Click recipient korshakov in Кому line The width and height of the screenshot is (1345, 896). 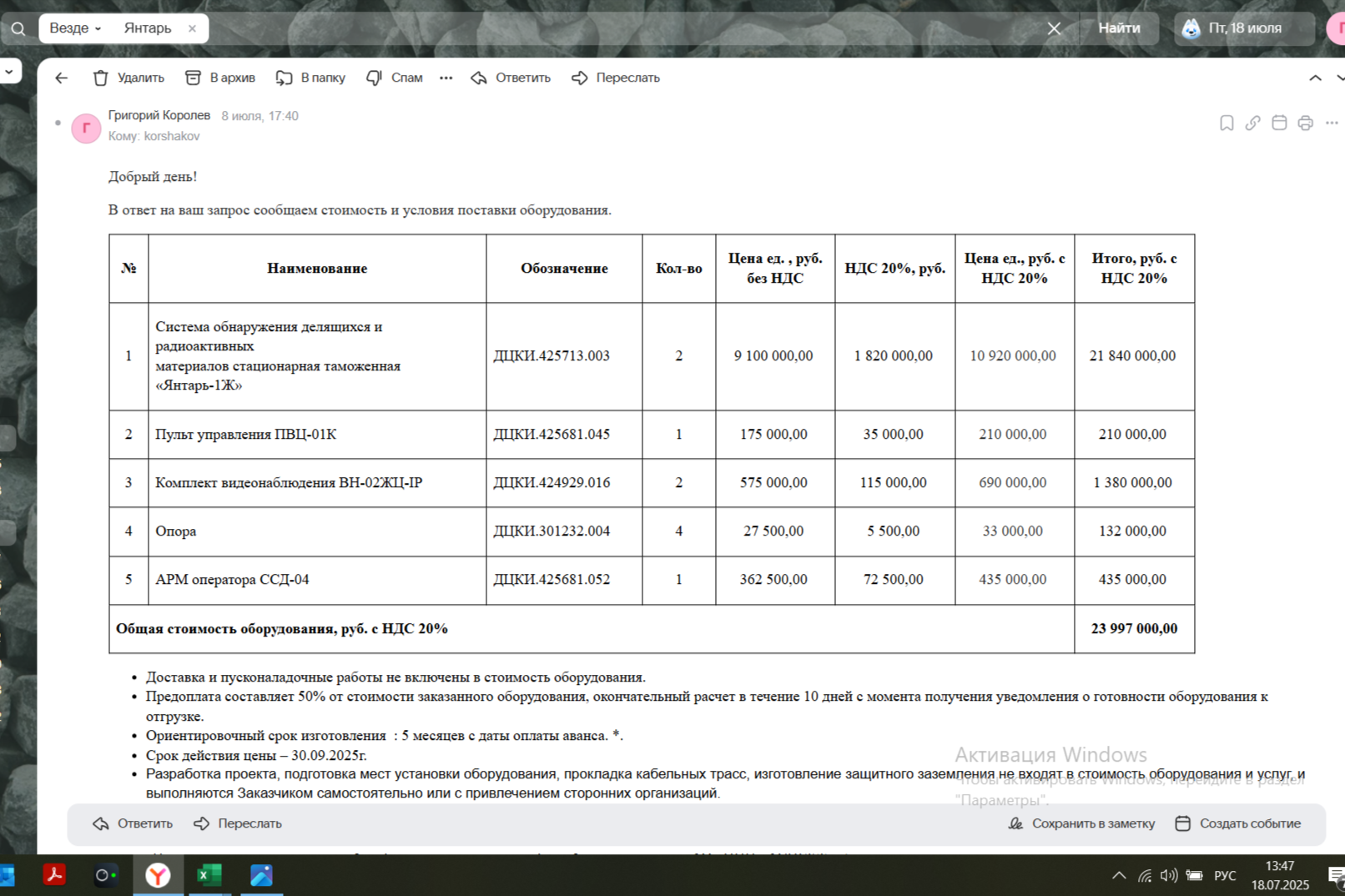coord(172,136)
